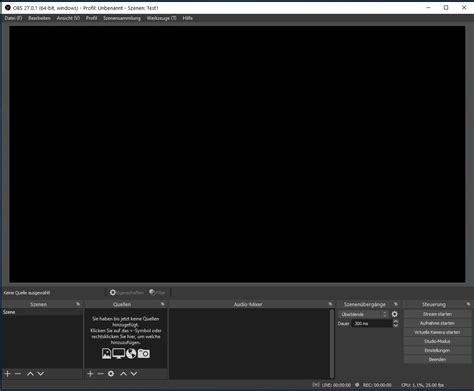The height and width of the screenshot is (391, 474).
Task: Click Aufnahme starten button
Action: pyautogui.click(x=437, y=323)
